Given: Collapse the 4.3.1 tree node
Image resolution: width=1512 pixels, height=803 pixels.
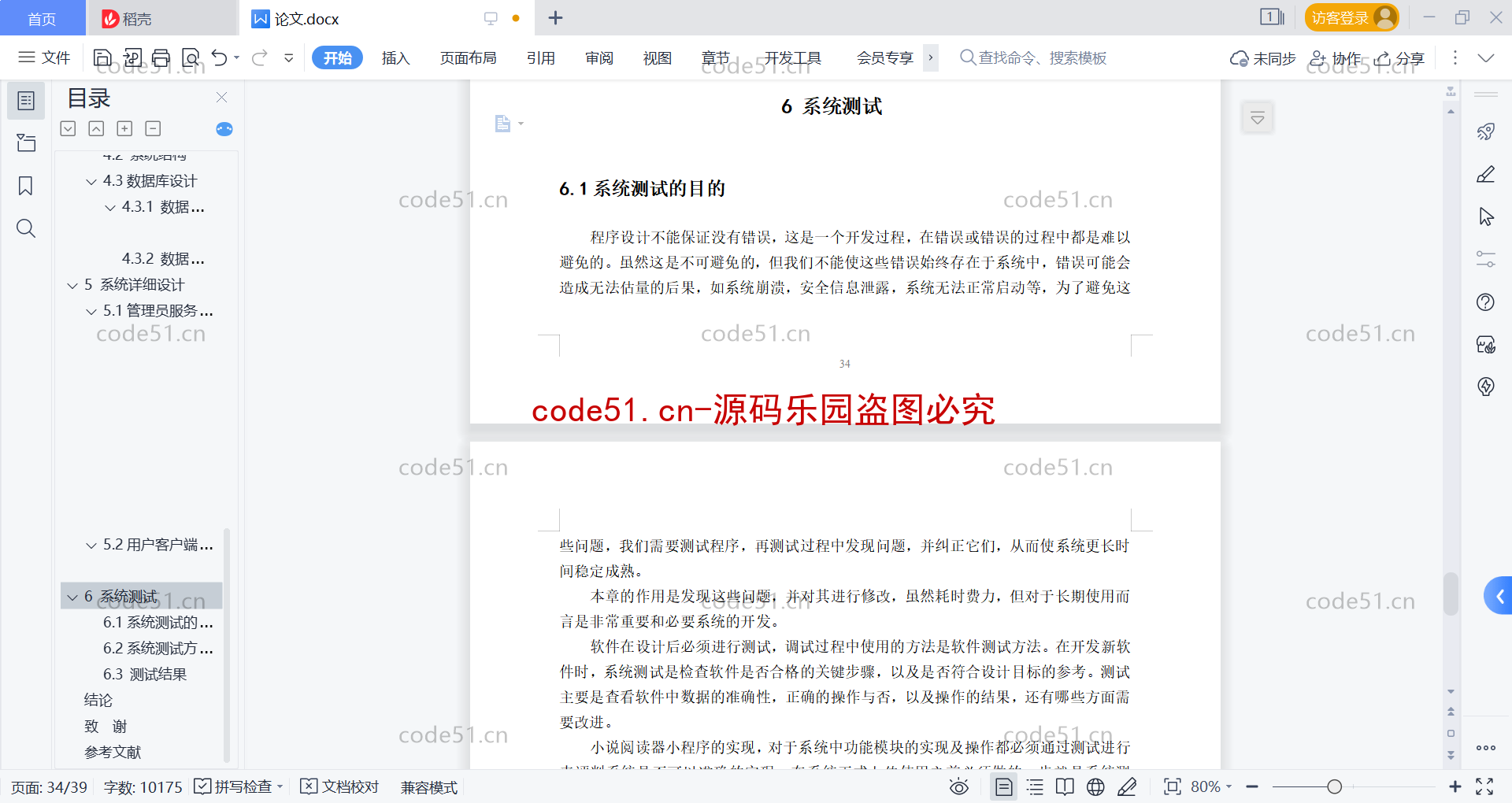Looking at the screenshot, I should [110, 208].
